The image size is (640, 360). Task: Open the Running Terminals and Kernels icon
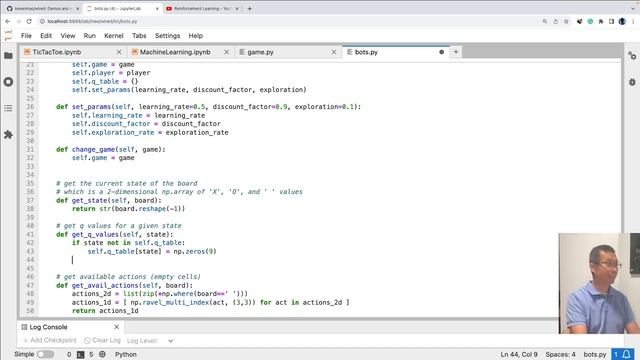tap(8, 82)
